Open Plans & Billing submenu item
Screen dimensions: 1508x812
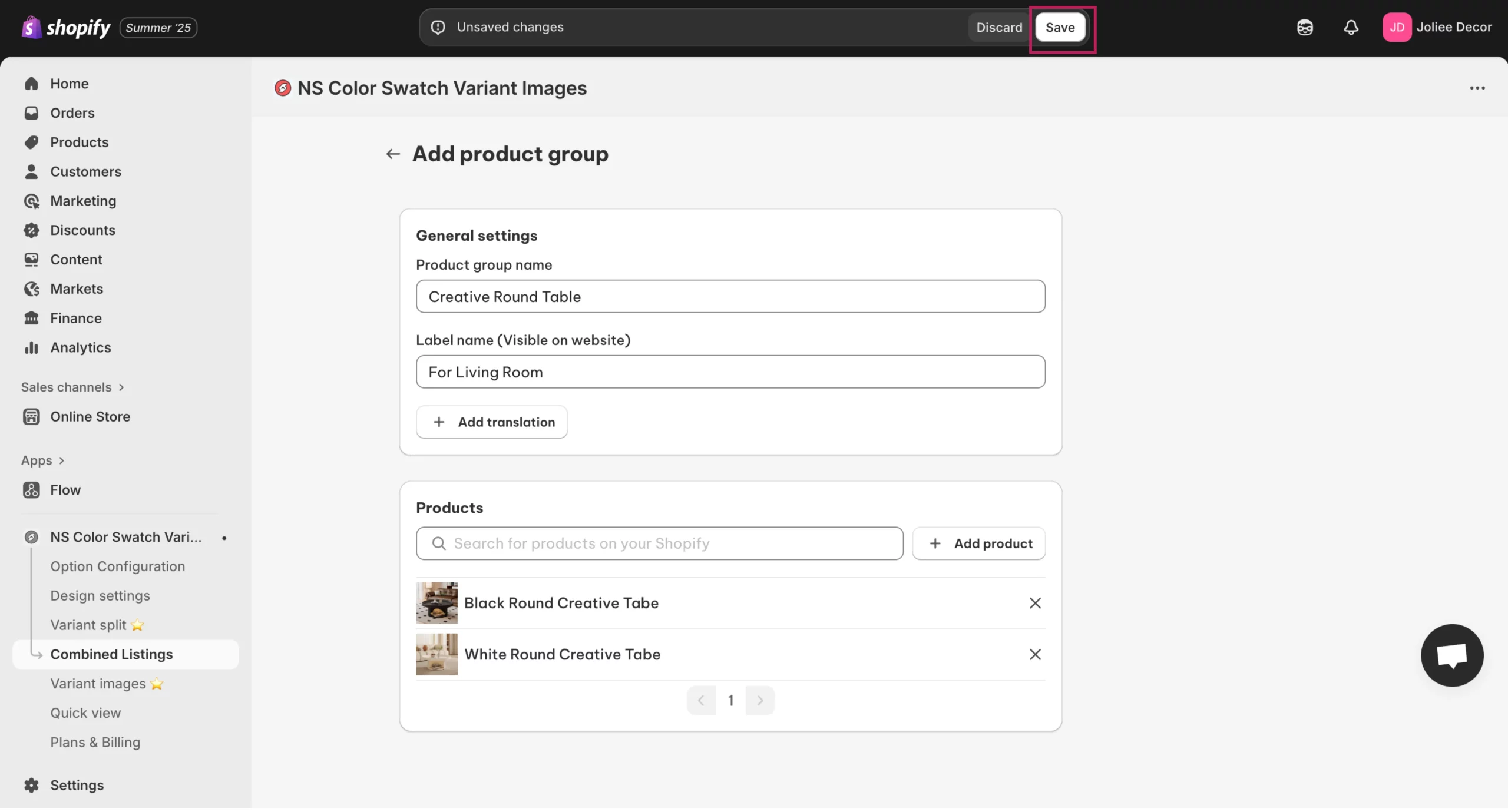95,743
